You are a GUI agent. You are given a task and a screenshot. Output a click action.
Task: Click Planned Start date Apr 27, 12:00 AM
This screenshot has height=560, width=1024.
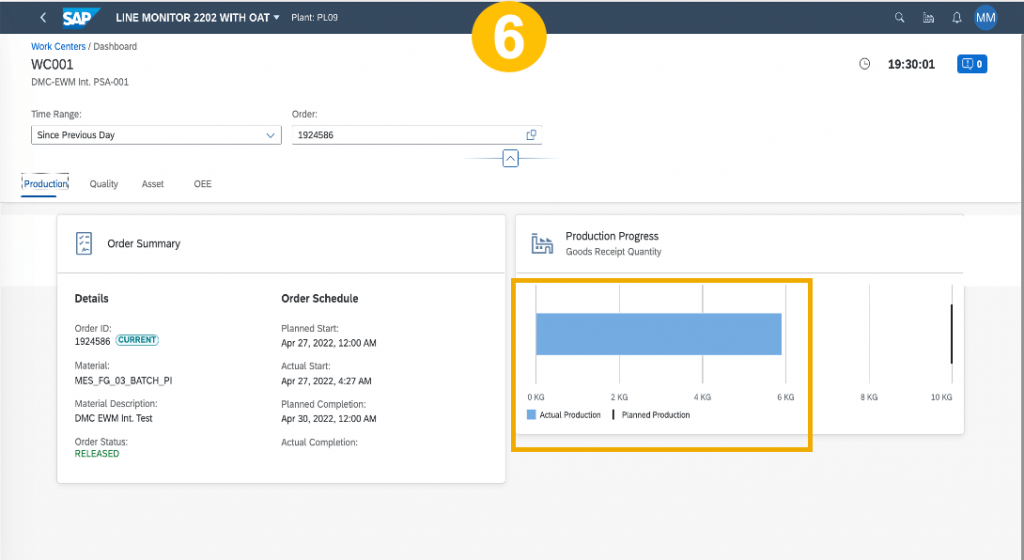(x=328, y=343)
